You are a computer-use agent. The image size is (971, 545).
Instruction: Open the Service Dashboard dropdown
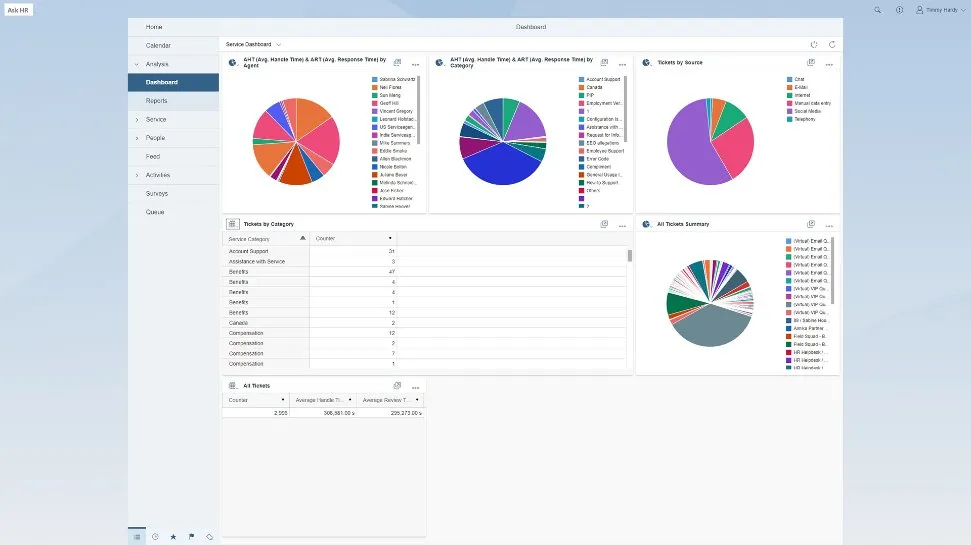pyautogui.click(x=278, y=44)
